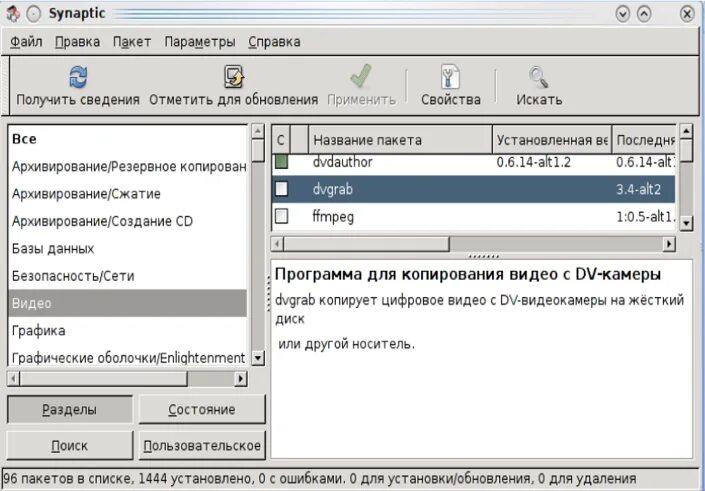This screenshot has width=705, height=491.
Task: Click the window shade down arrow button
Action: click(623, 14)
